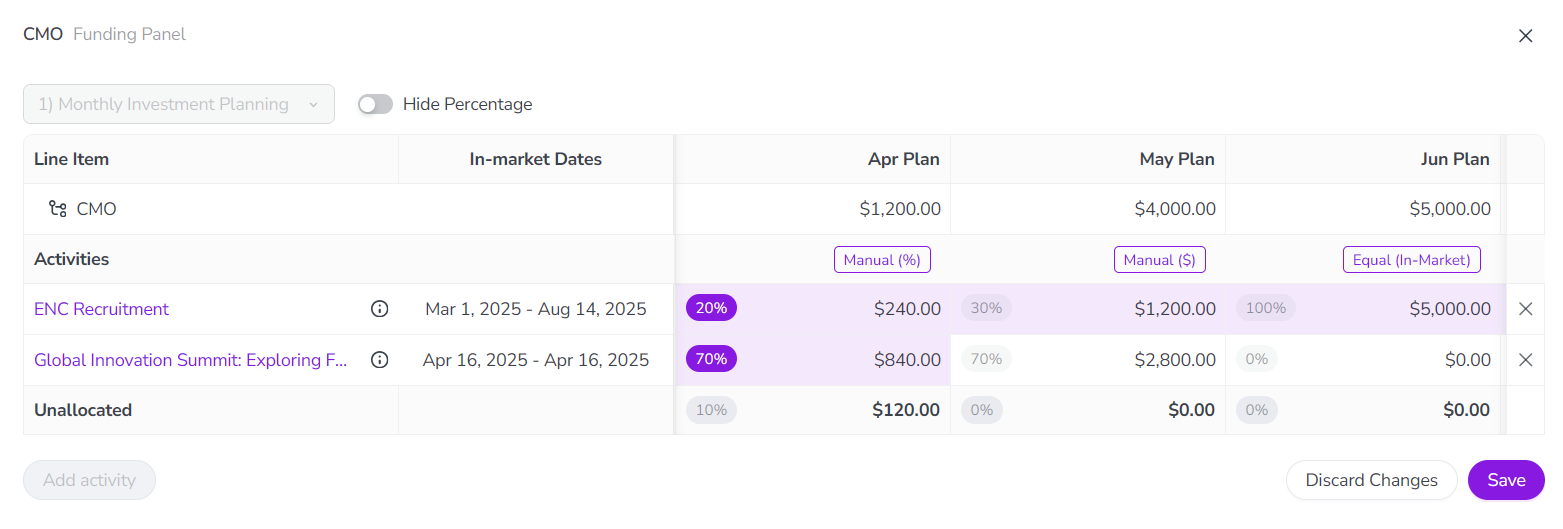The width and height of the screenshot is (1563, 529).
Task: Open the Global Innovation Summit activity link
Action: coord(190,360)
